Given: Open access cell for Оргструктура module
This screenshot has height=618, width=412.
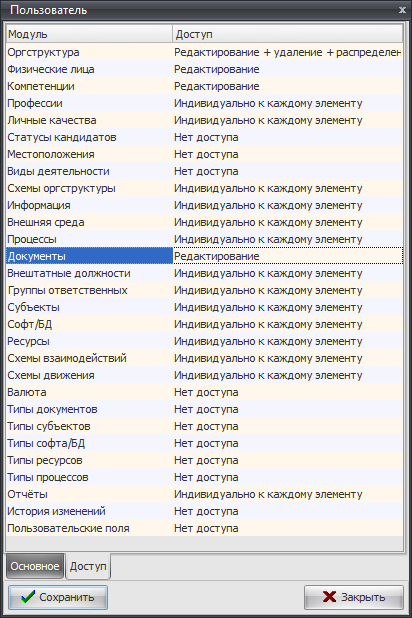Looking at the screenshot, I should click(x=288, y=52).
